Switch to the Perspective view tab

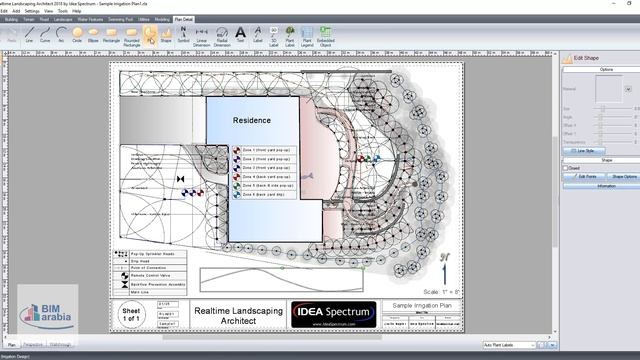coord(33,345)
